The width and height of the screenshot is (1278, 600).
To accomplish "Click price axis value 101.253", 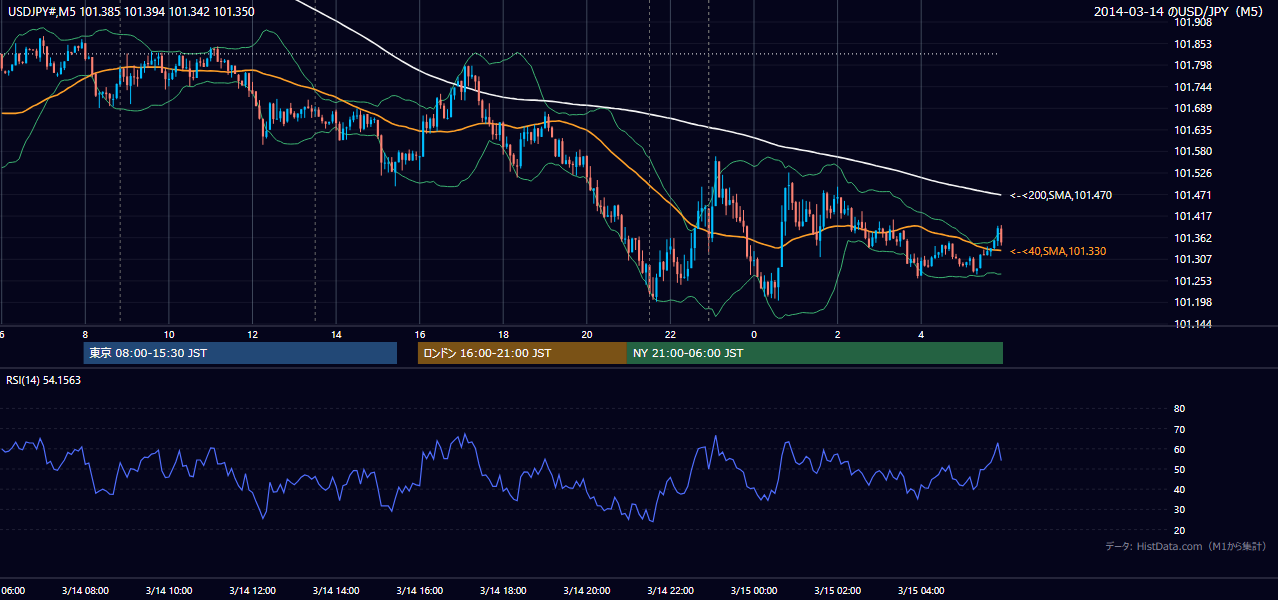I will click(x=1192, y=281).
